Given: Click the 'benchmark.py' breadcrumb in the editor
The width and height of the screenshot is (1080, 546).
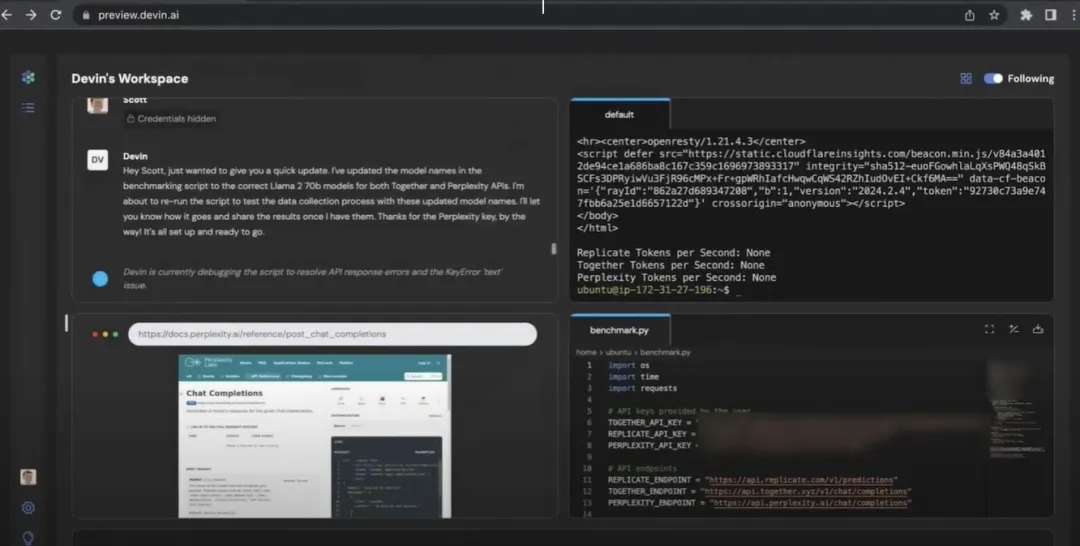Looking at the screenshot, I should pyautogui.click(x=665, y=352).
